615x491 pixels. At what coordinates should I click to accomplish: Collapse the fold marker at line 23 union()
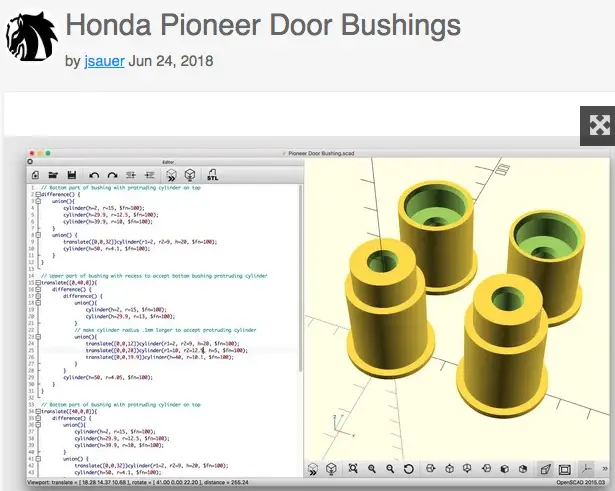(38, 337)
